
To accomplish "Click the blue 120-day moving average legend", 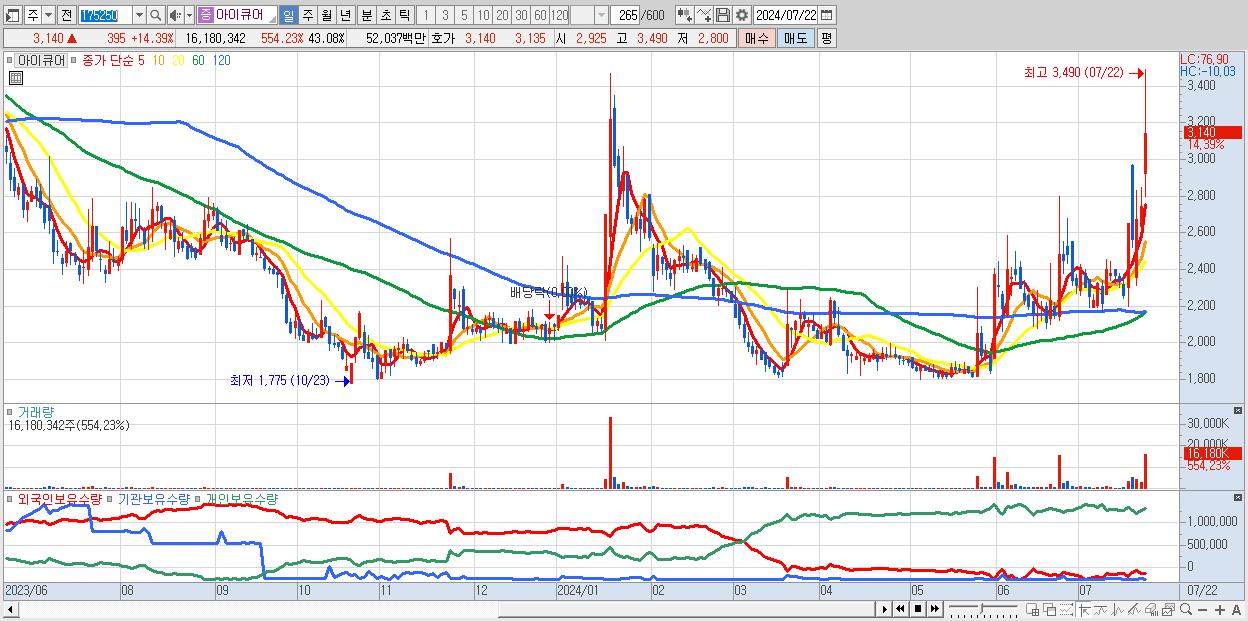I will 222,60.
